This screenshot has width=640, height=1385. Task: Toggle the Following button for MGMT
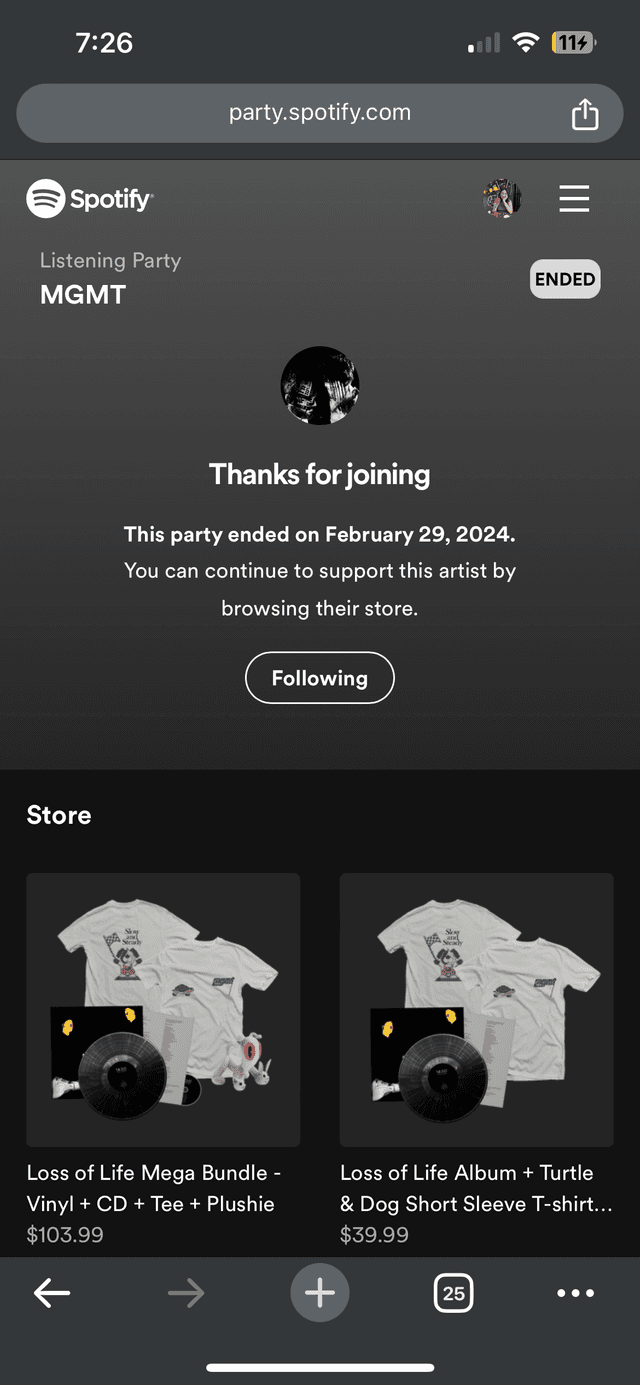click(320, 678)
